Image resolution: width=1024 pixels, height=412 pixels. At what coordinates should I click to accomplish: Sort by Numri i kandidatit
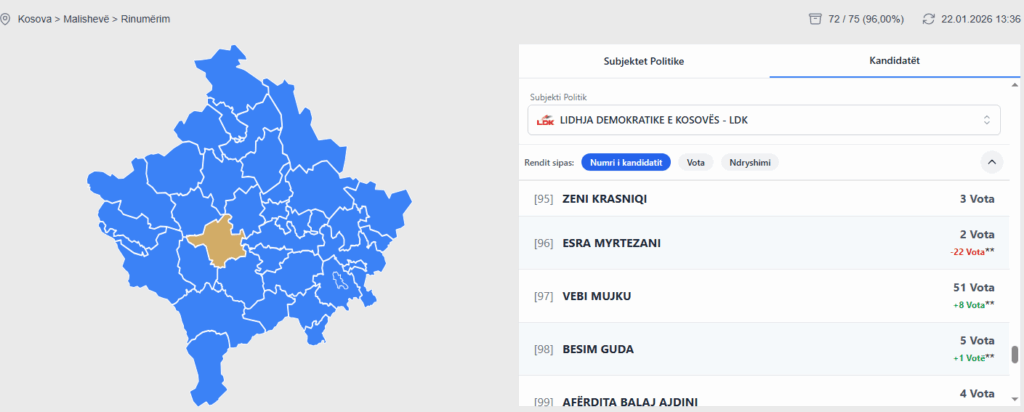(626, 161)
